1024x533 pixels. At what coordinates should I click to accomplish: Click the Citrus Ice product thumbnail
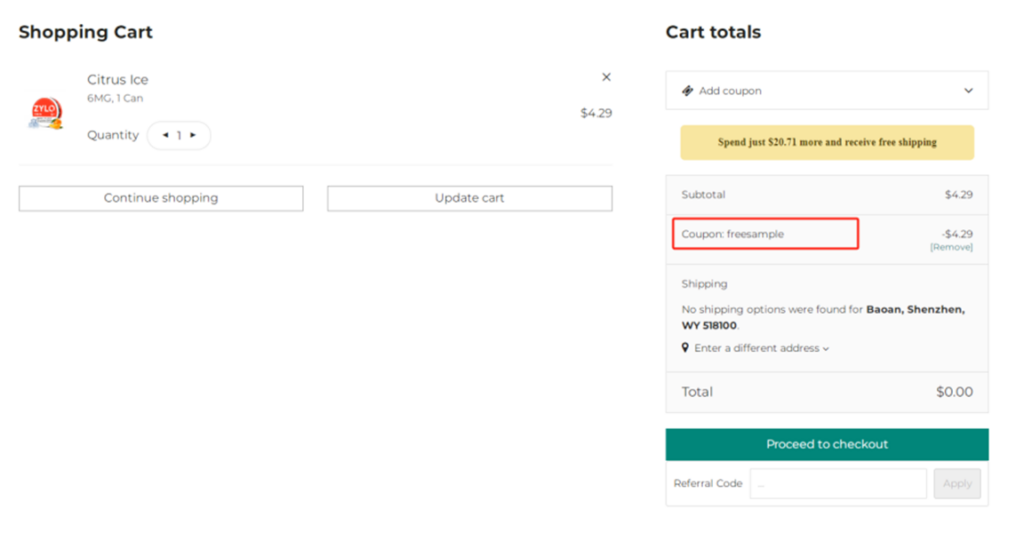pyautogui.click(x=45, y=112)
